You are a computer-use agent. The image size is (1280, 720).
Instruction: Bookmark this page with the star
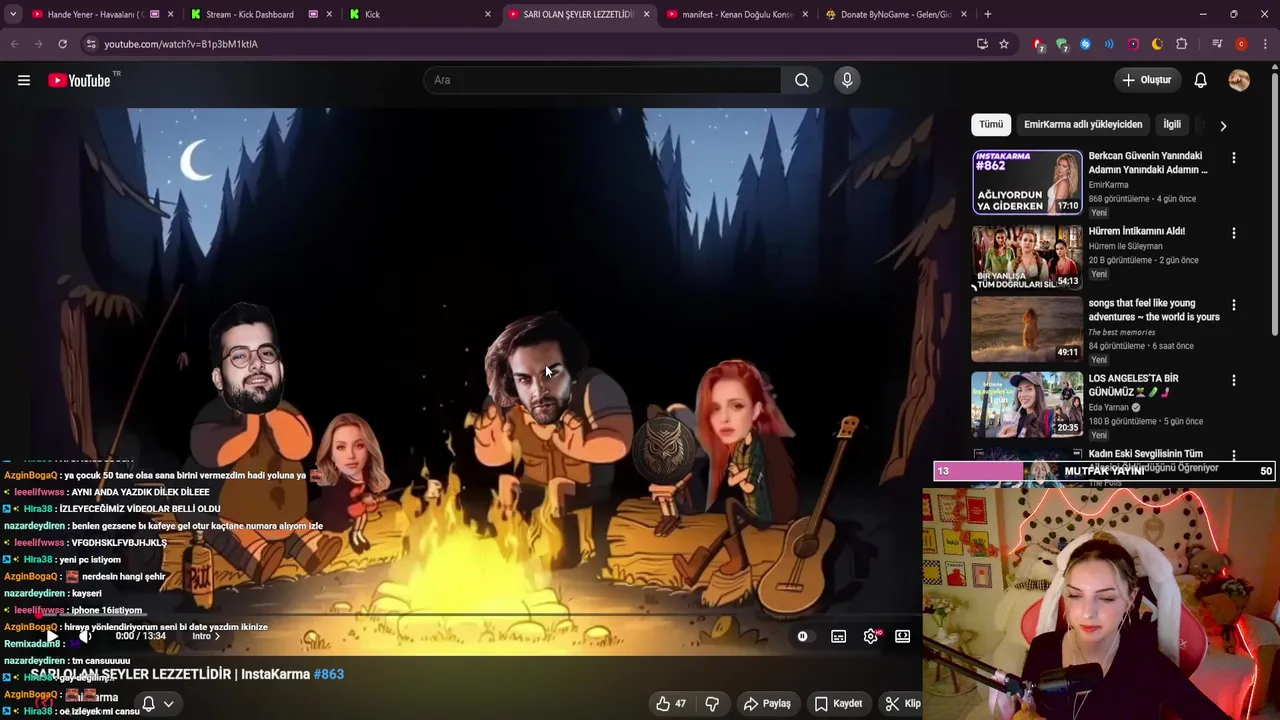point(1003,44)
